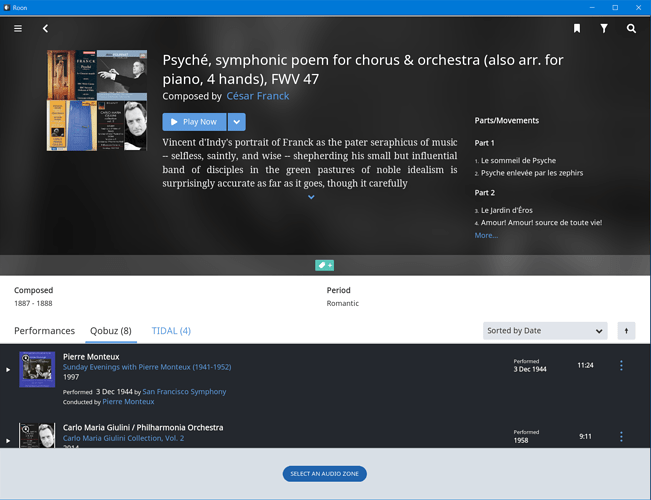The image size is (651, 500).
Task: Open the hamburger navigation menu
Action: point(18,28)
